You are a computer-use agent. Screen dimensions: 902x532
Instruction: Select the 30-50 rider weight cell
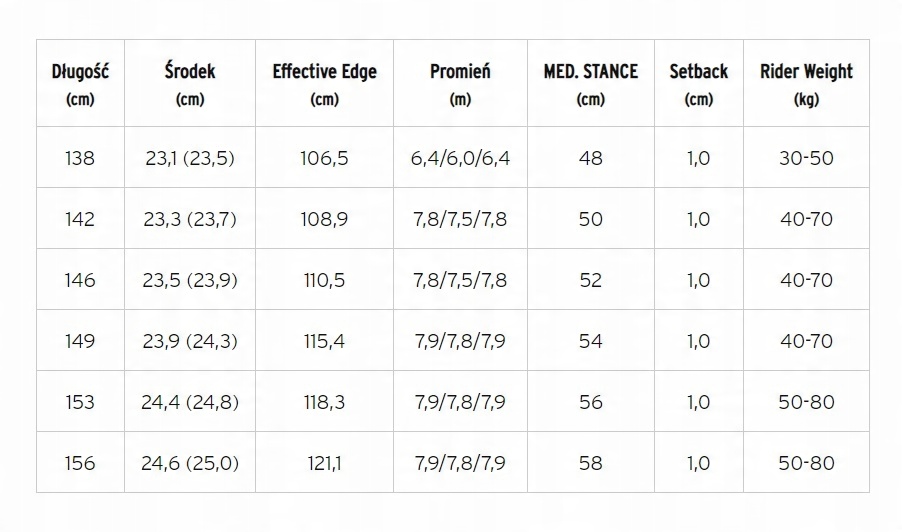point(806,158)
